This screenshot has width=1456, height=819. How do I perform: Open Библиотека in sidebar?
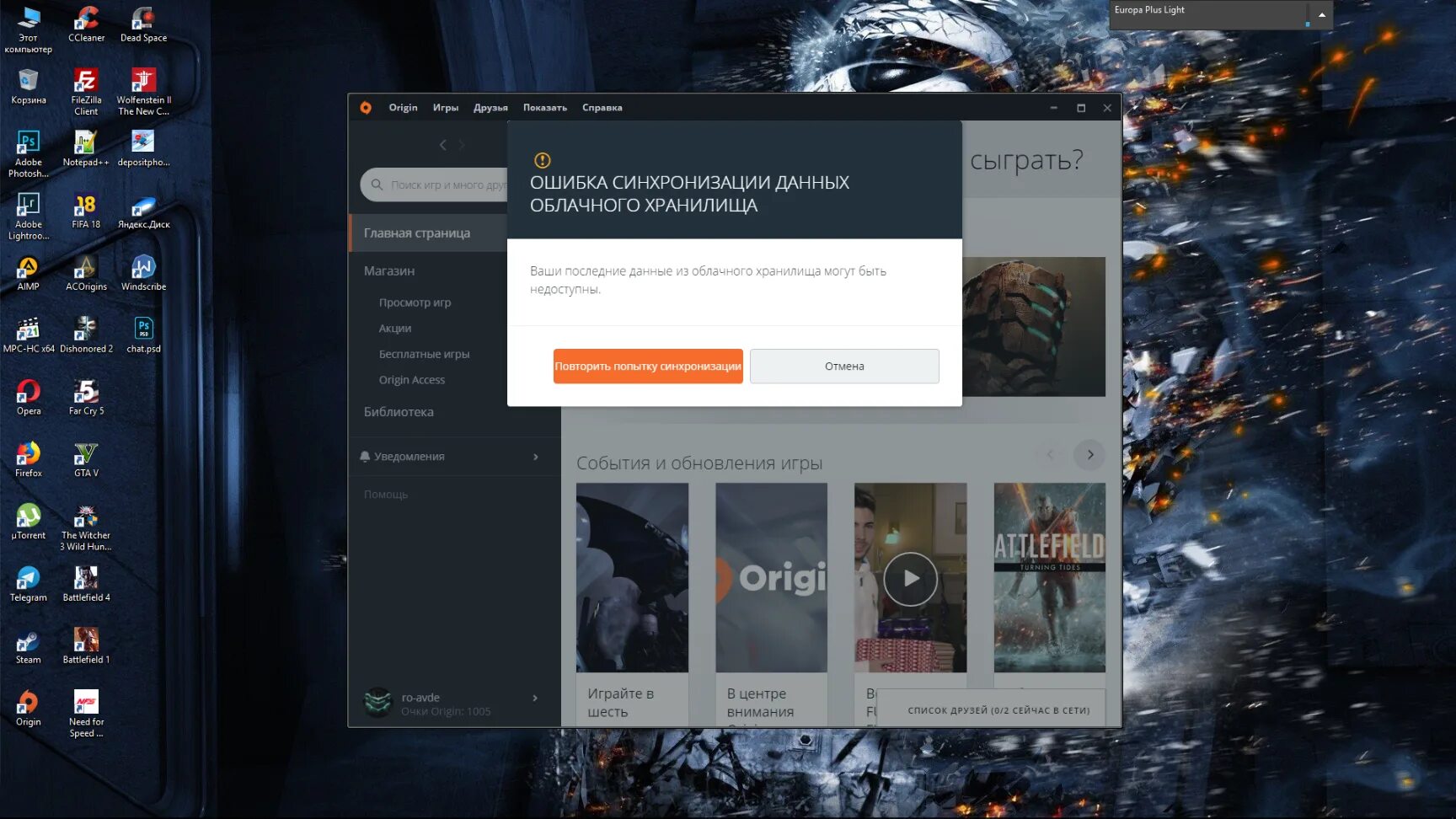[x=399, y=412]
